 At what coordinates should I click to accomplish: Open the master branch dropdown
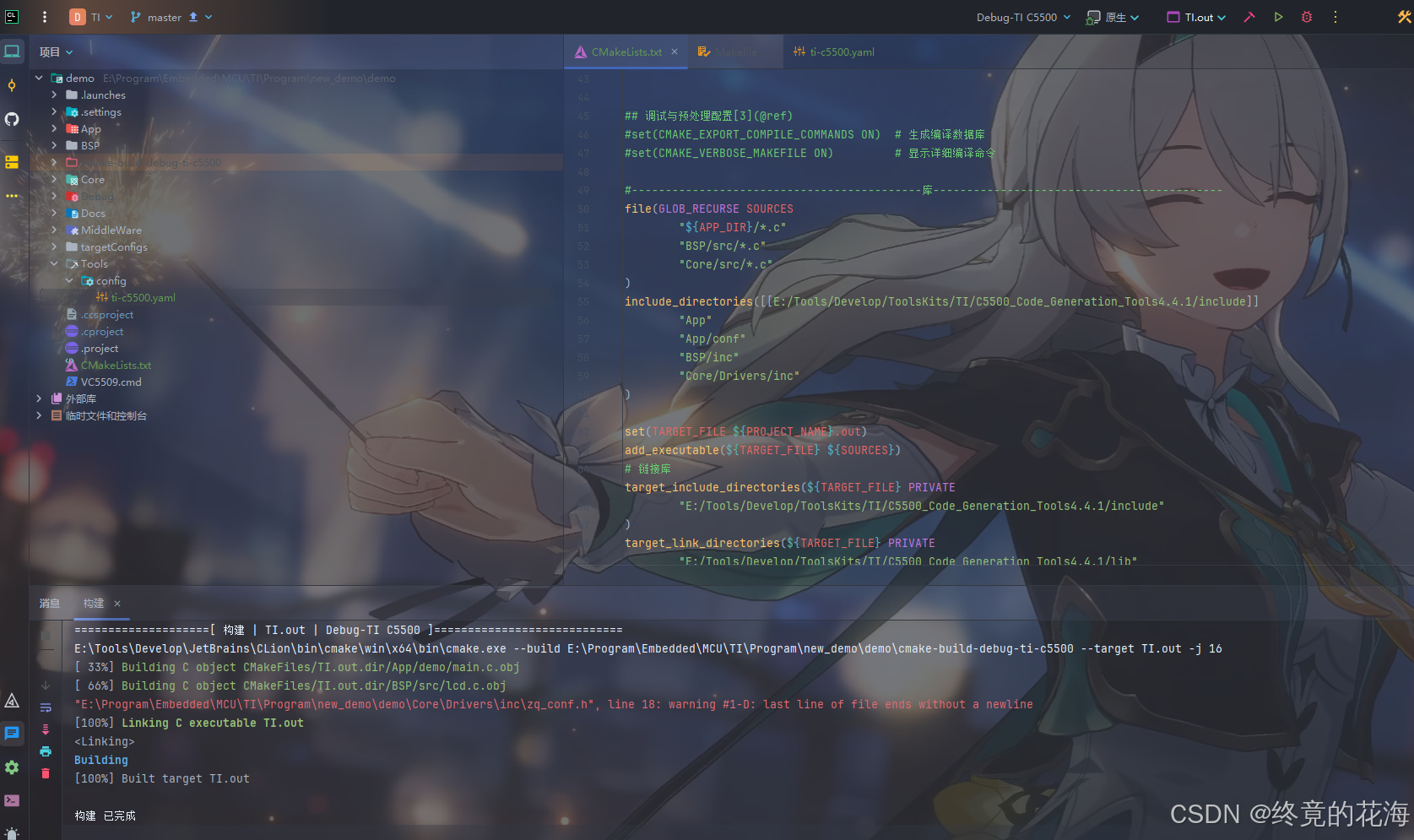pyautogui.click(x=171, y=17)
